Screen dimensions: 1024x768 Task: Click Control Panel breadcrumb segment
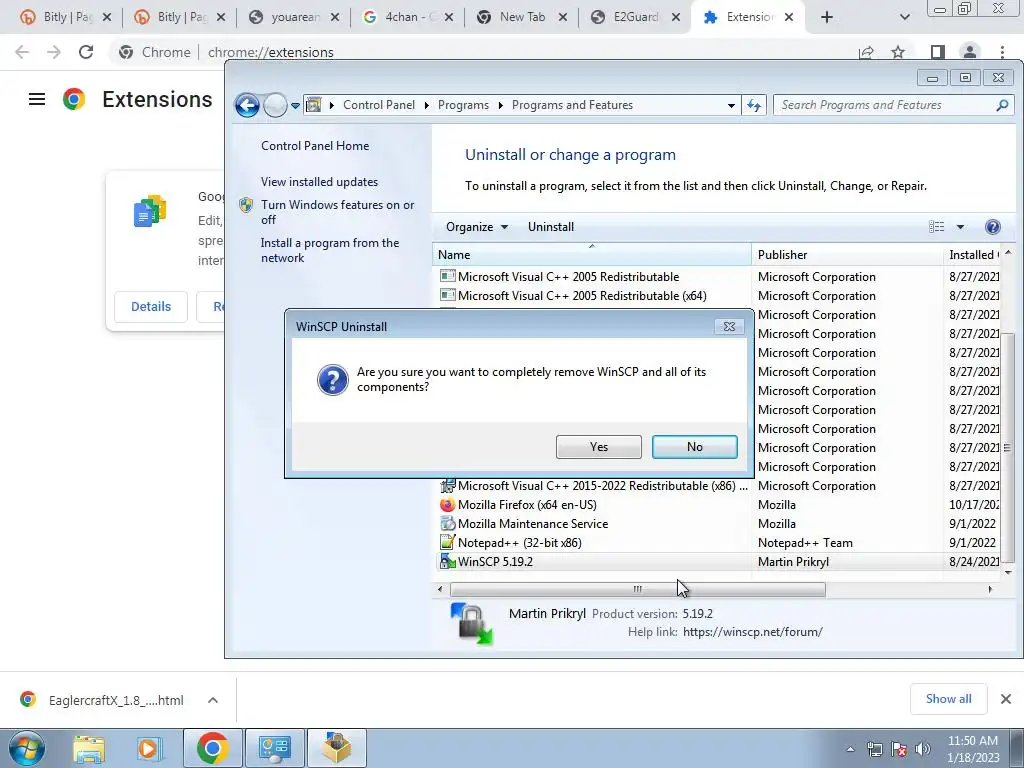379,105
